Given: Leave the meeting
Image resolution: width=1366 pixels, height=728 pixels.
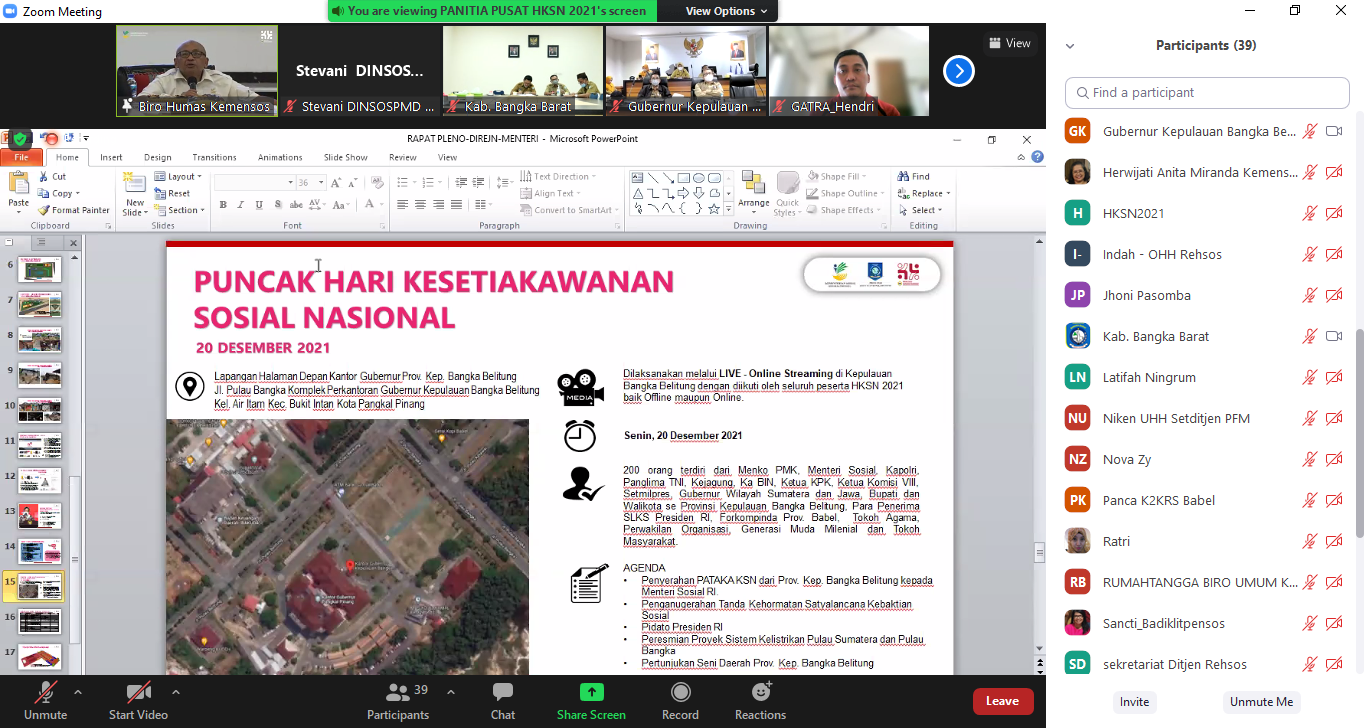Looking at the screenshot, I should pyautogui.click(x=1002, y=701).
